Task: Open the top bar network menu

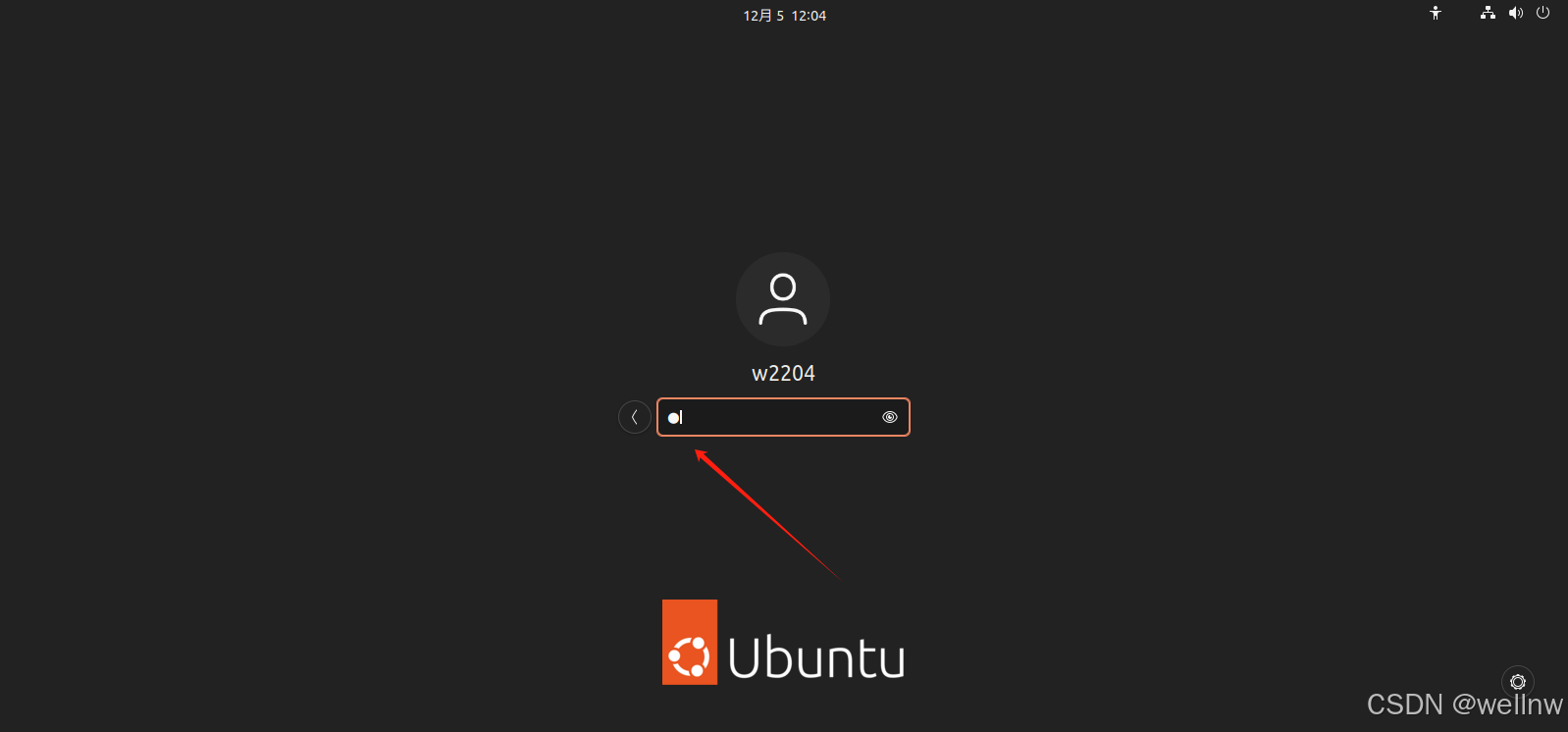Action: tap(1487, 14)
